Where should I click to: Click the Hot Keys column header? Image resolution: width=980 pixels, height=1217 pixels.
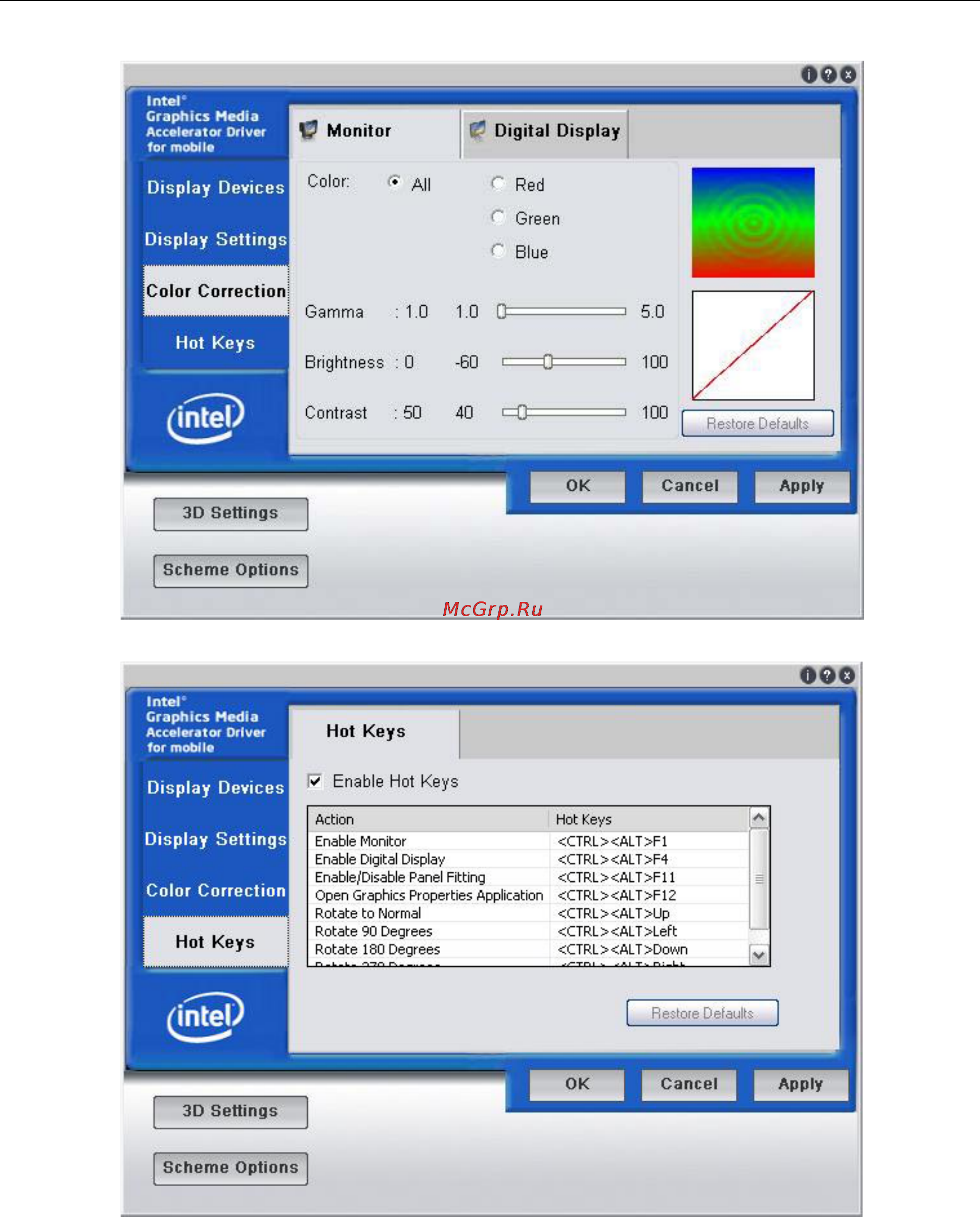point(649,819)
